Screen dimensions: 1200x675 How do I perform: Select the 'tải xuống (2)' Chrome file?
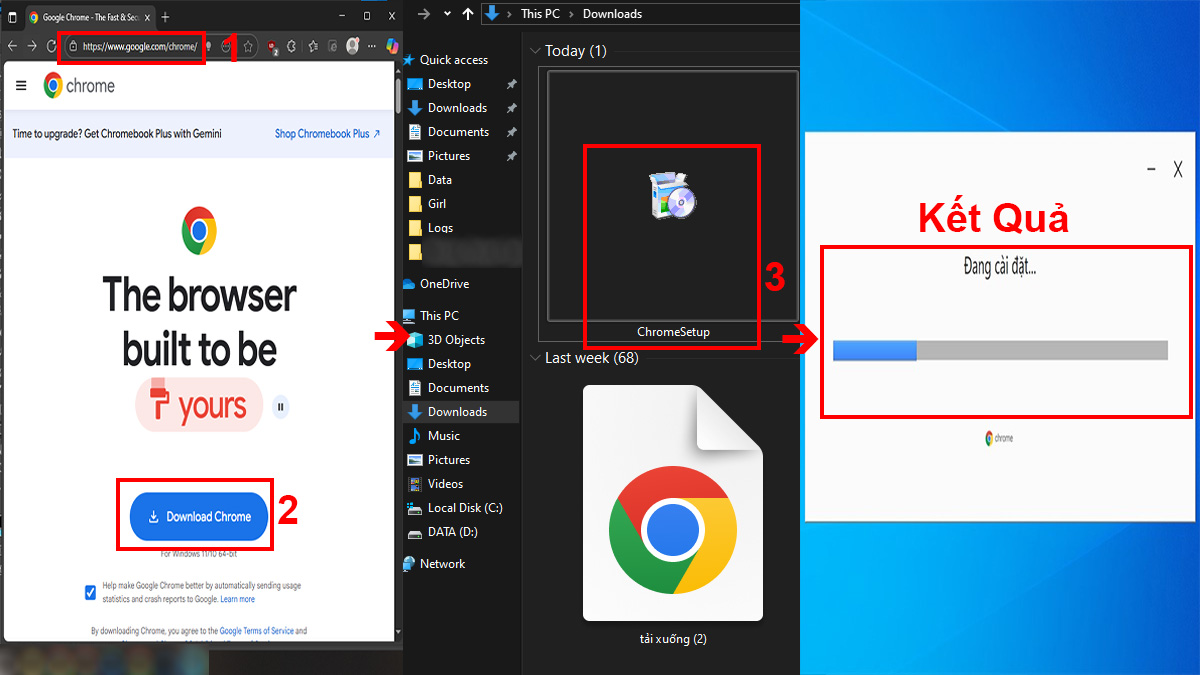click(672, 518)
